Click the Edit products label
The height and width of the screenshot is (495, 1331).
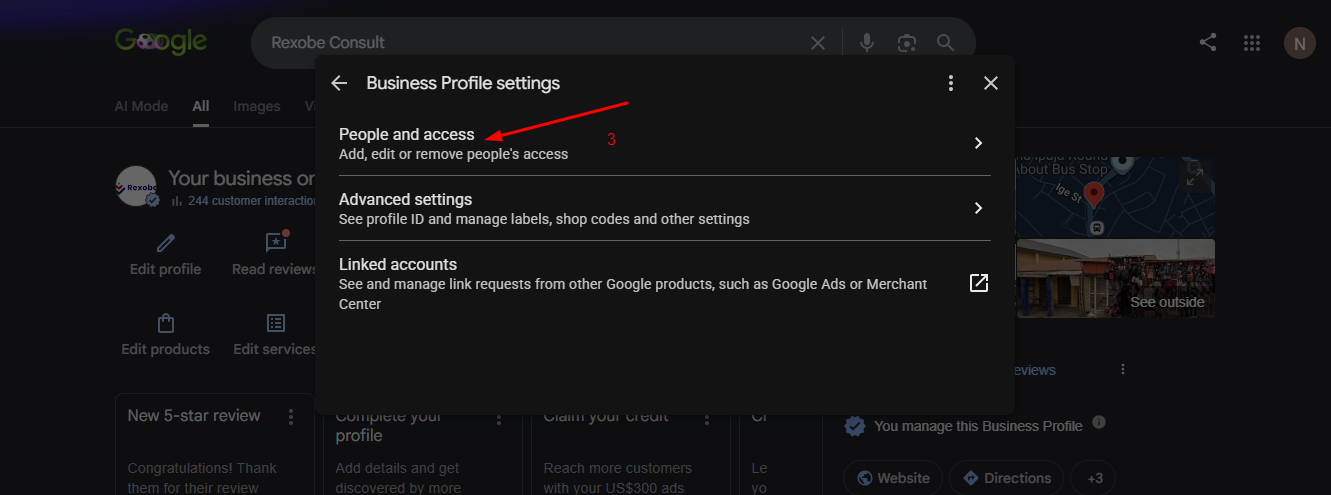(165, 349)
